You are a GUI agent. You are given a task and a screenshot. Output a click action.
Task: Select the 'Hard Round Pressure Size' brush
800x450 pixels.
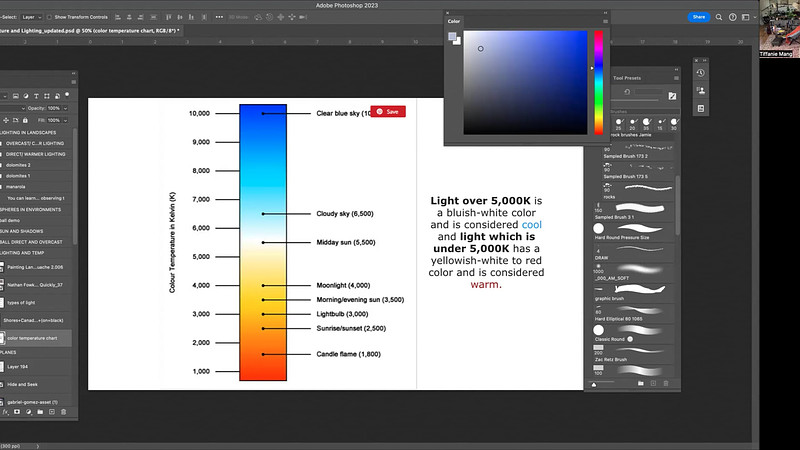click(633, 231)
